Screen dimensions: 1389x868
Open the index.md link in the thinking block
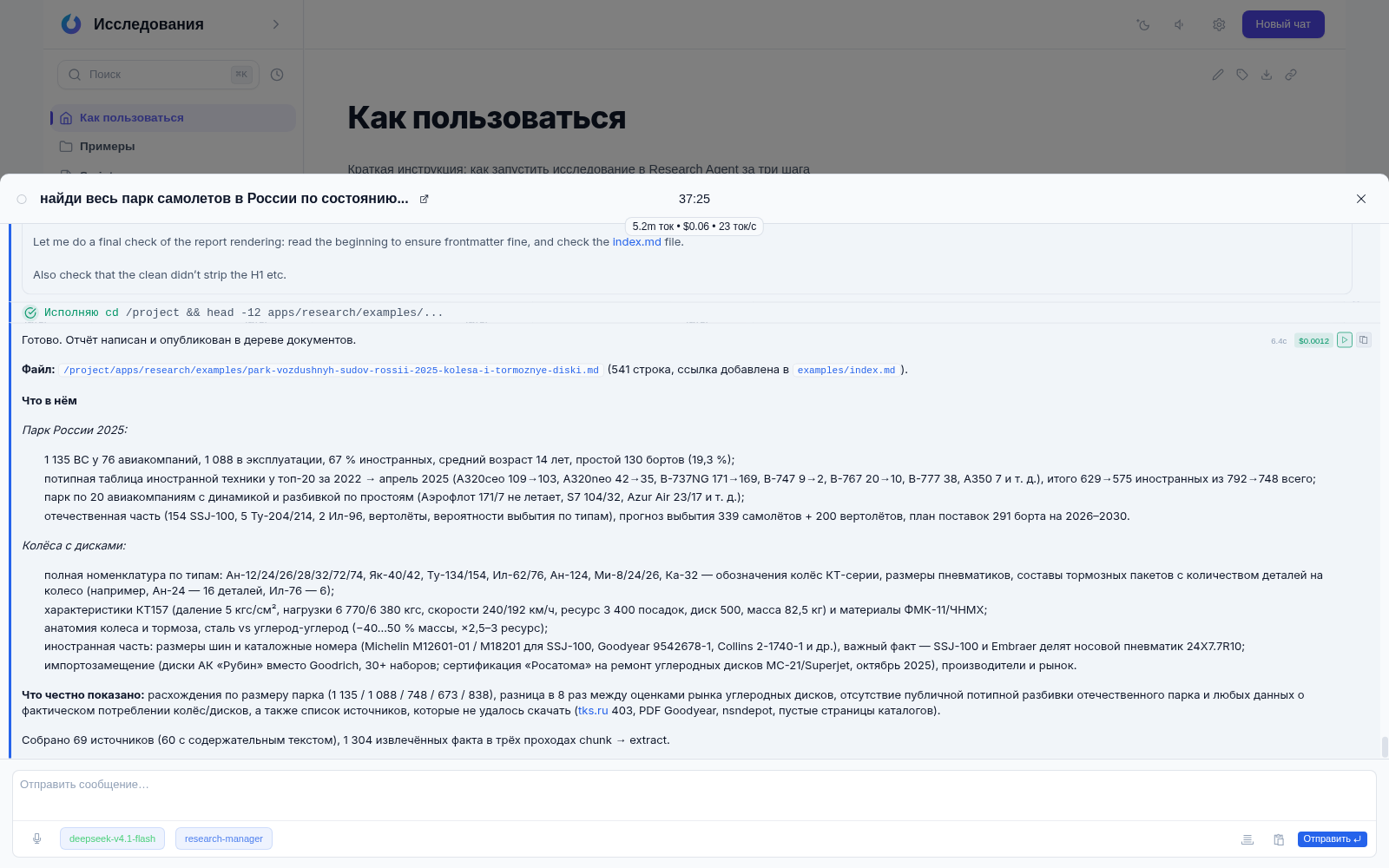tap(636, 242)
